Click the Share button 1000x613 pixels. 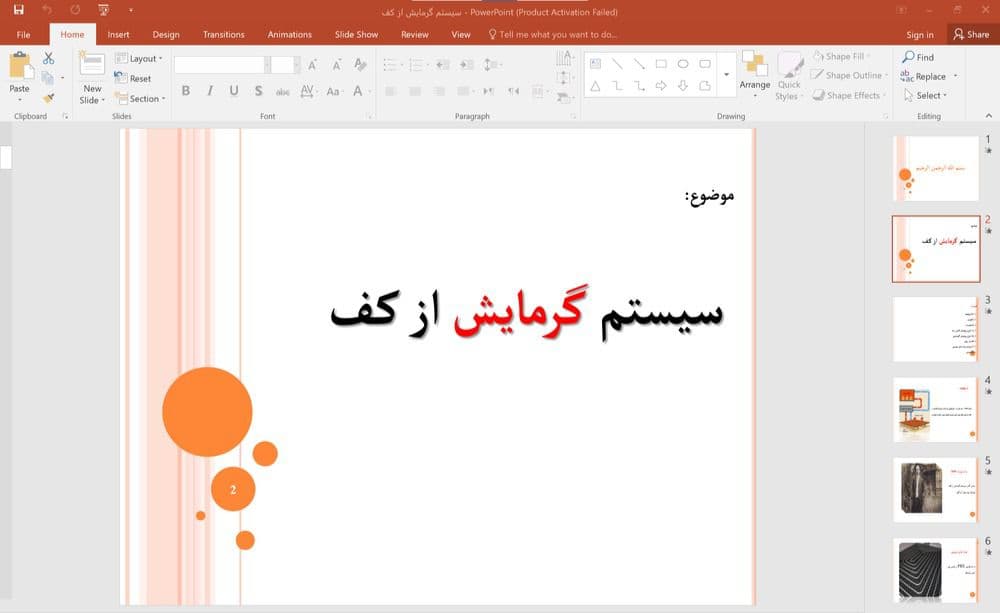point(971,34)
